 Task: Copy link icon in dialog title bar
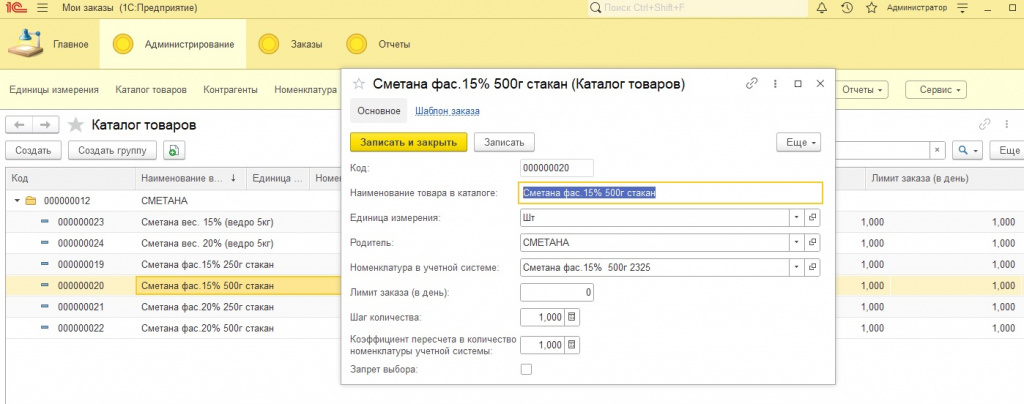(752, 85)
